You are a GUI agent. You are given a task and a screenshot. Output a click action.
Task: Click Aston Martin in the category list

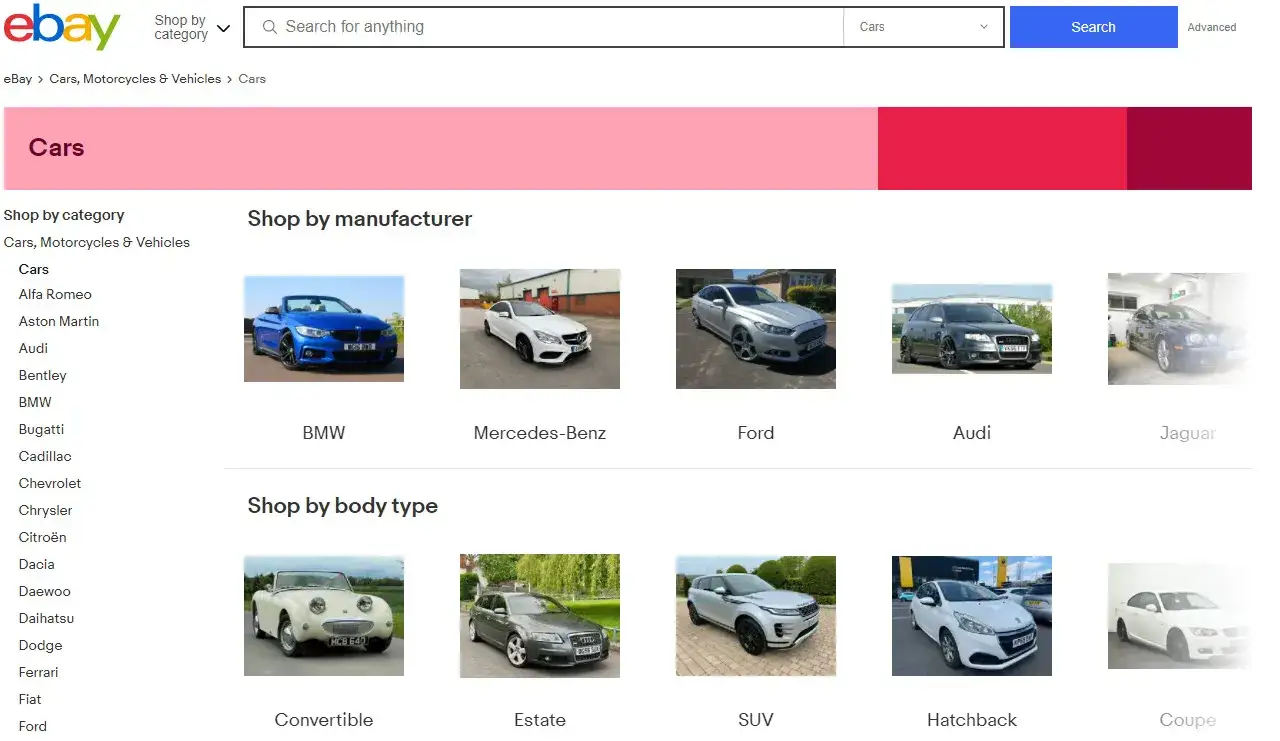58,321
